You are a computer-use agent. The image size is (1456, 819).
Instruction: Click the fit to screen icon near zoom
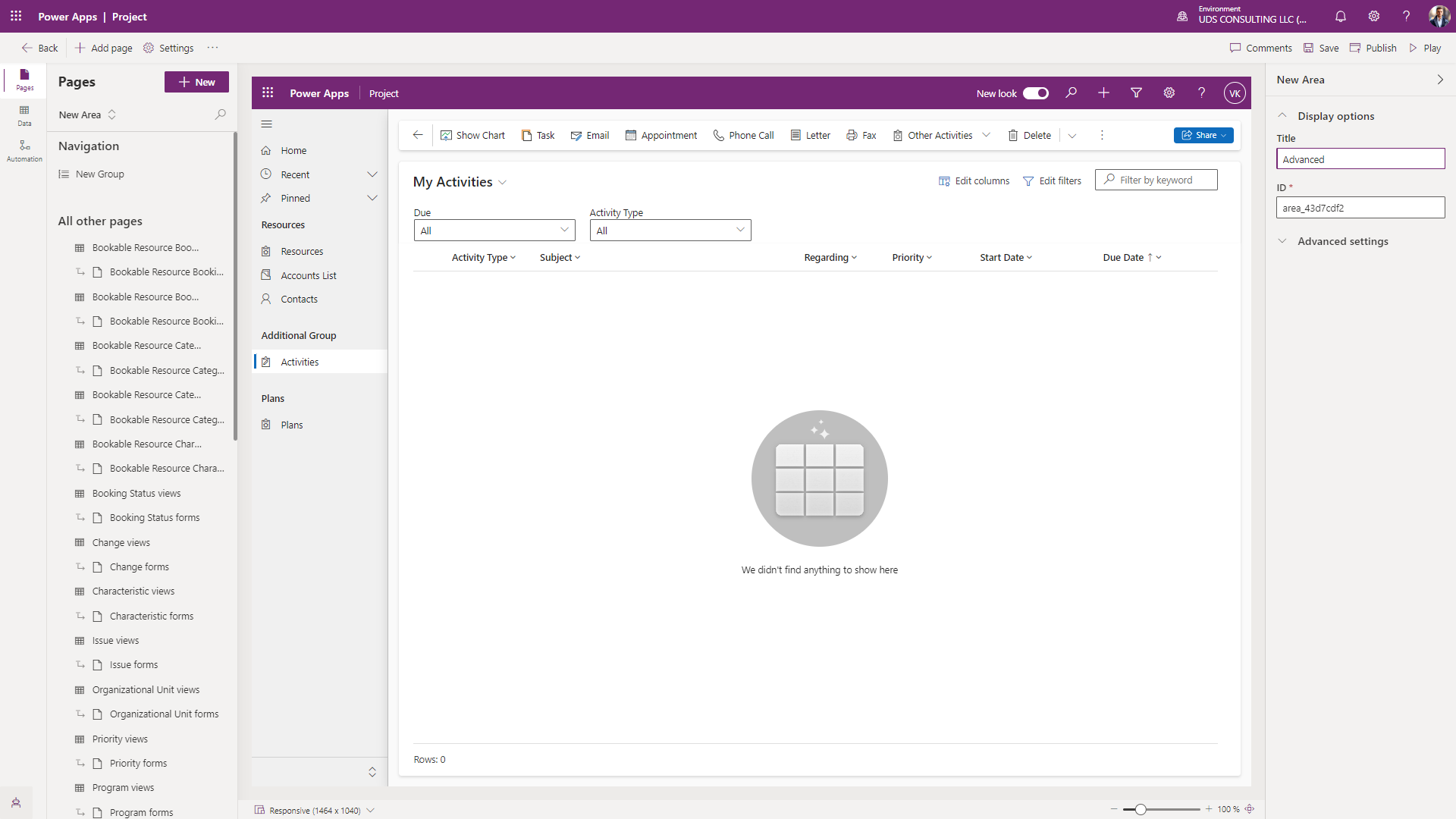(1250, 809)
